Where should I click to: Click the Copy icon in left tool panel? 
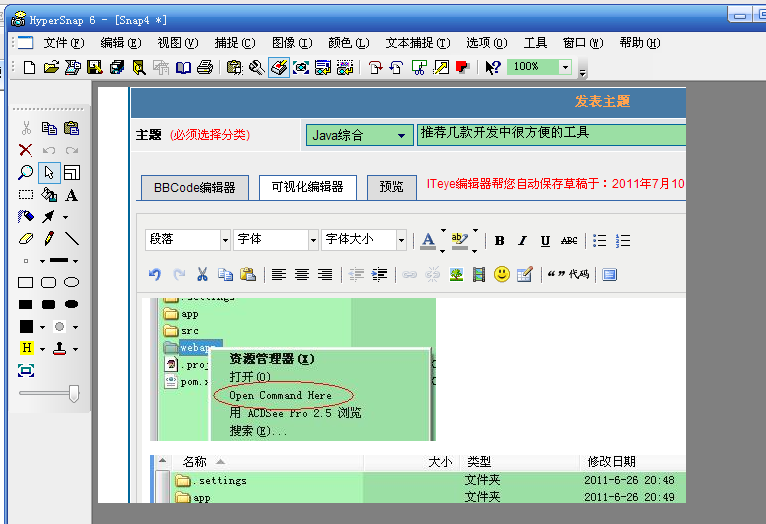[x=49, y=128]
